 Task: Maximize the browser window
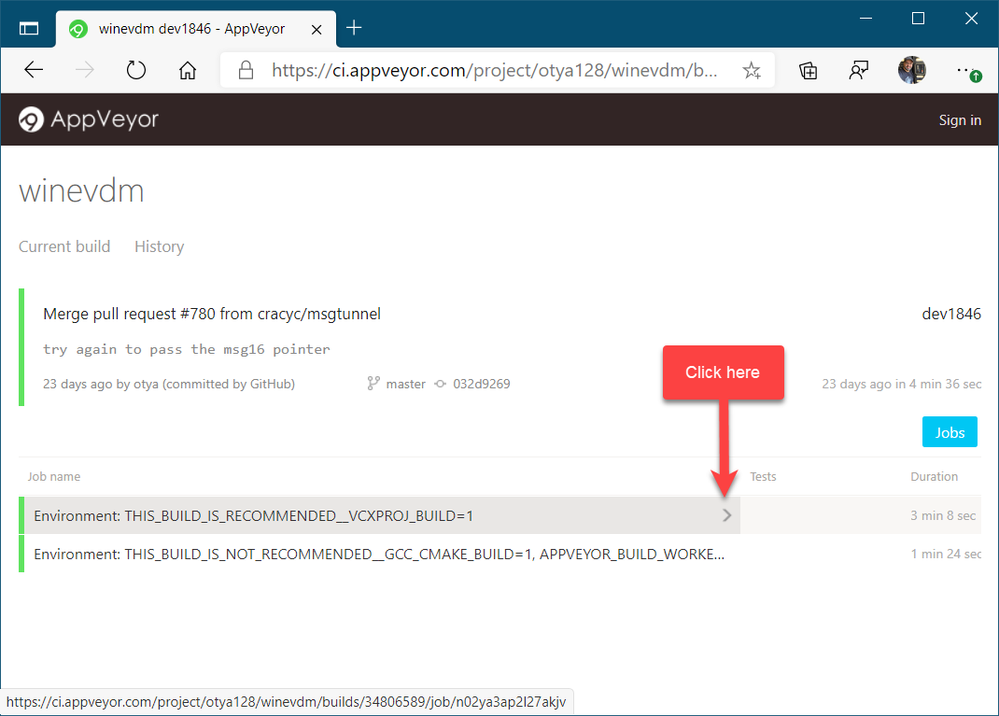pos(918,18)
